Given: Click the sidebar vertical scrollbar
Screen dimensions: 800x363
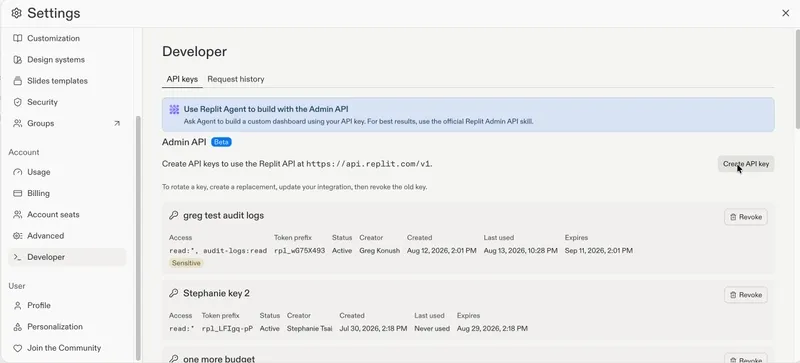Looking at the screenshot, I should [x=138, y=238].
